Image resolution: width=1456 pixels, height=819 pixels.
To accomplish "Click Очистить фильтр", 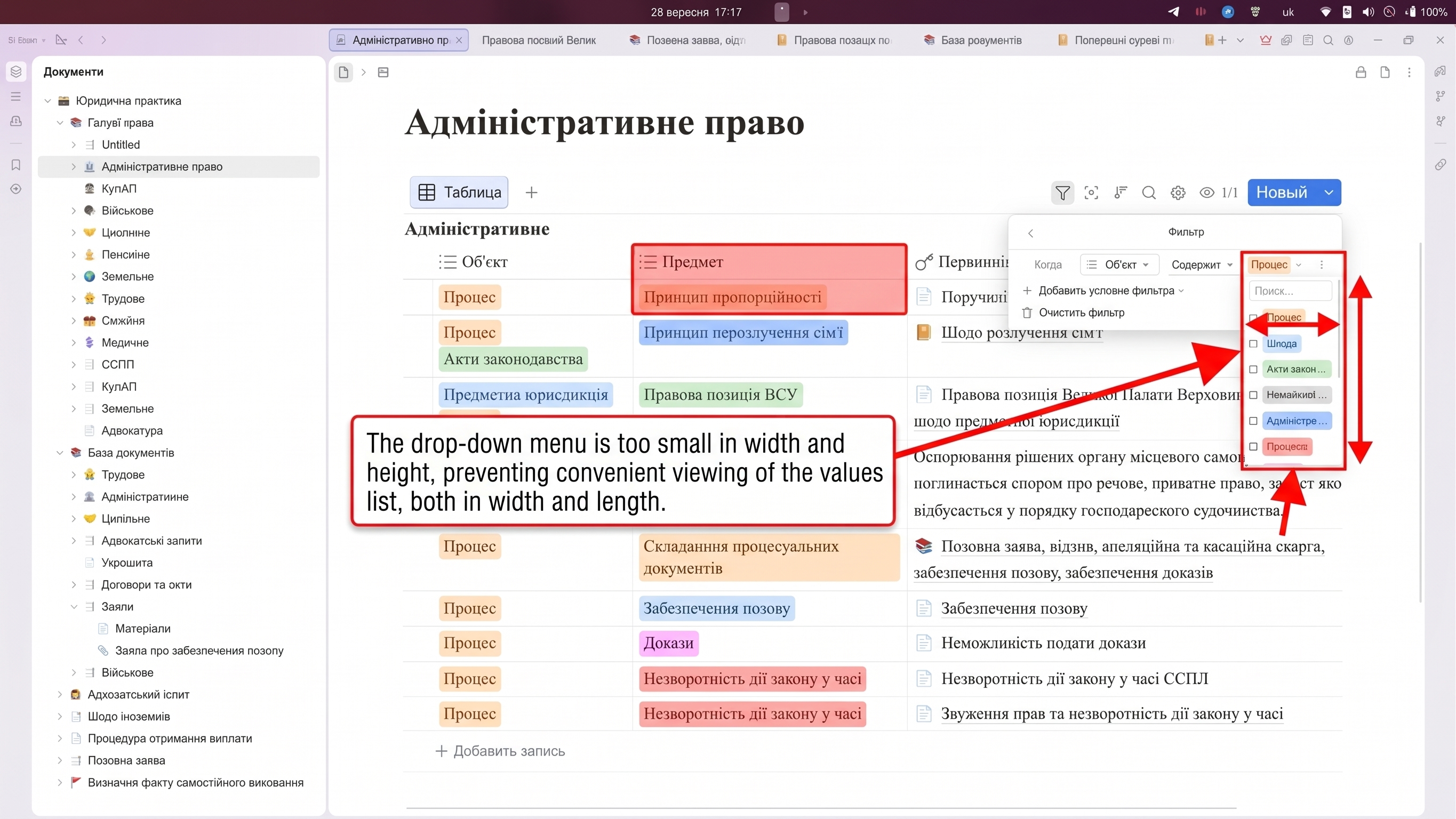I will click(x=1074, y=312).
